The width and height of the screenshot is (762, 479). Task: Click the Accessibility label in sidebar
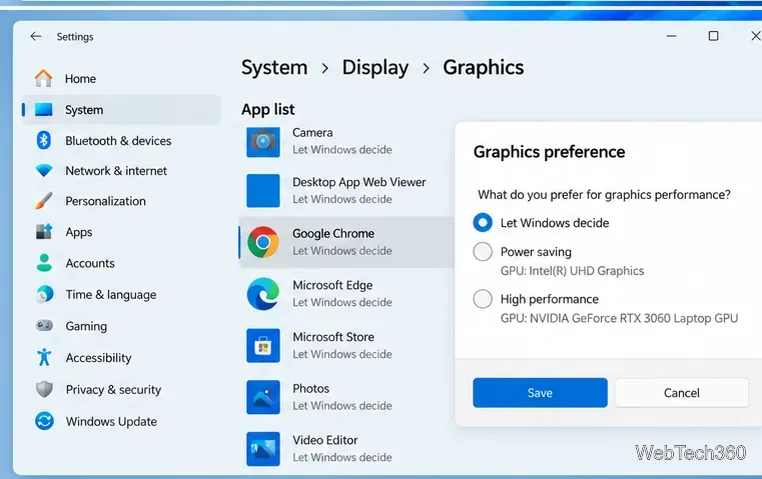point(98,358)
